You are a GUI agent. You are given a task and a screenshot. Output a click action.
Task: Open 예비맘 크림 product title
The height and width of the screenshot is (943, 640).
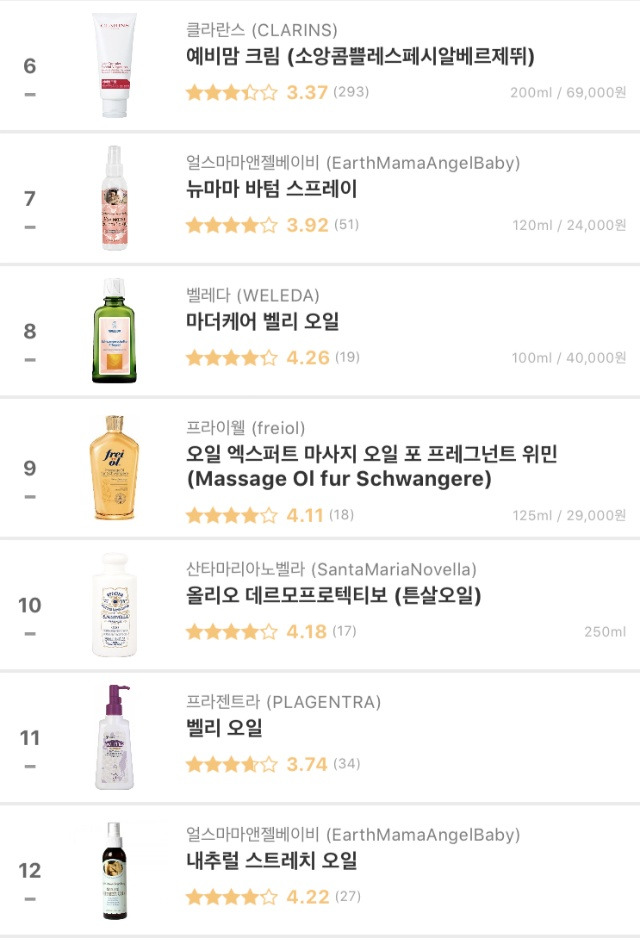360,57
